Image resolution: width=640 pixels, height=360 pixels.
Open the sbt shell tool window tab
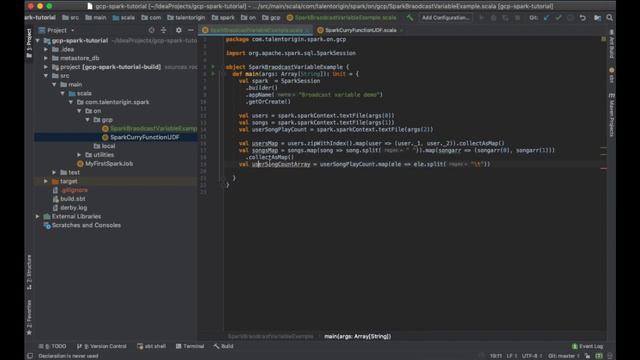pyautogui.click(x=151, y=346)
